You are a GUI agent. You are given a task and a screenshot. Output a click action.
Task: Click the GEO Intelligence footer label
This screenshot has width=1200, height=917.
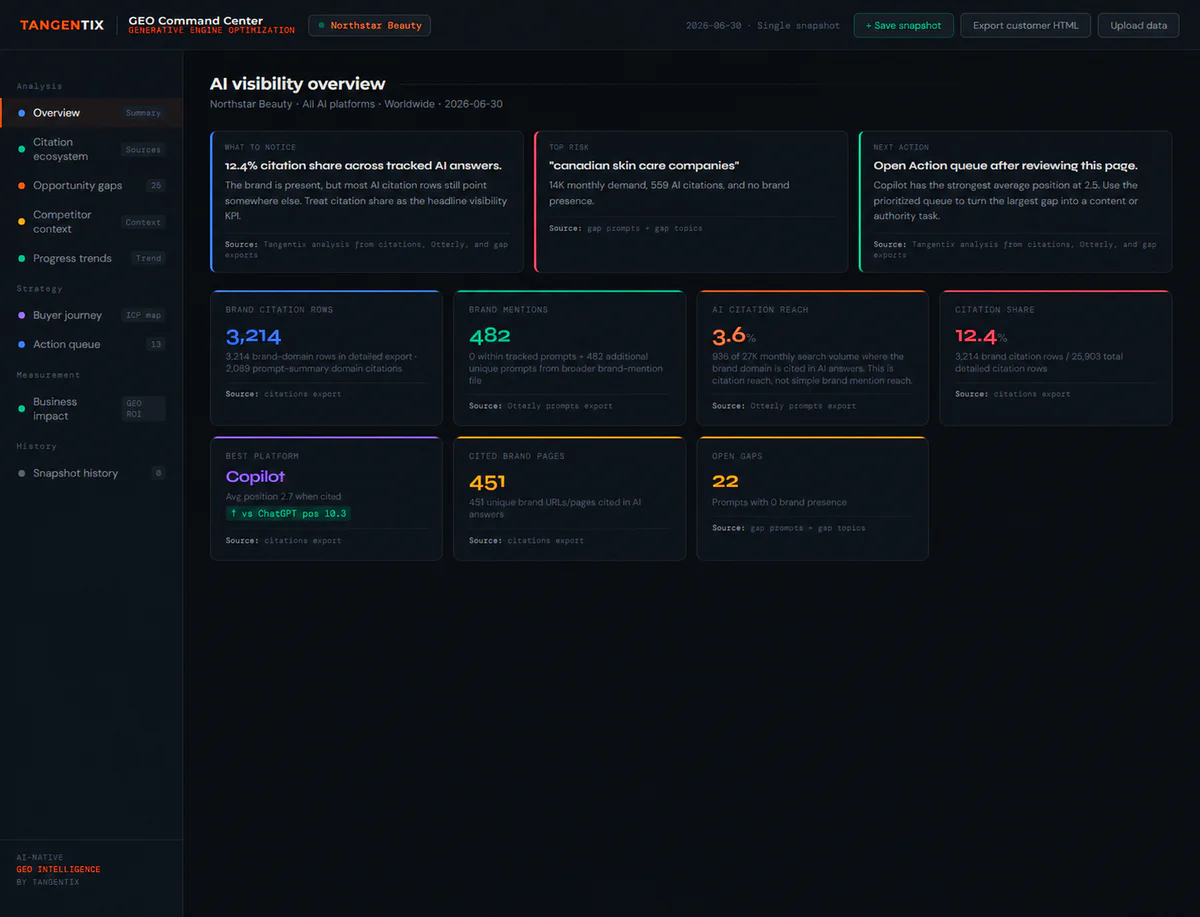58,869
